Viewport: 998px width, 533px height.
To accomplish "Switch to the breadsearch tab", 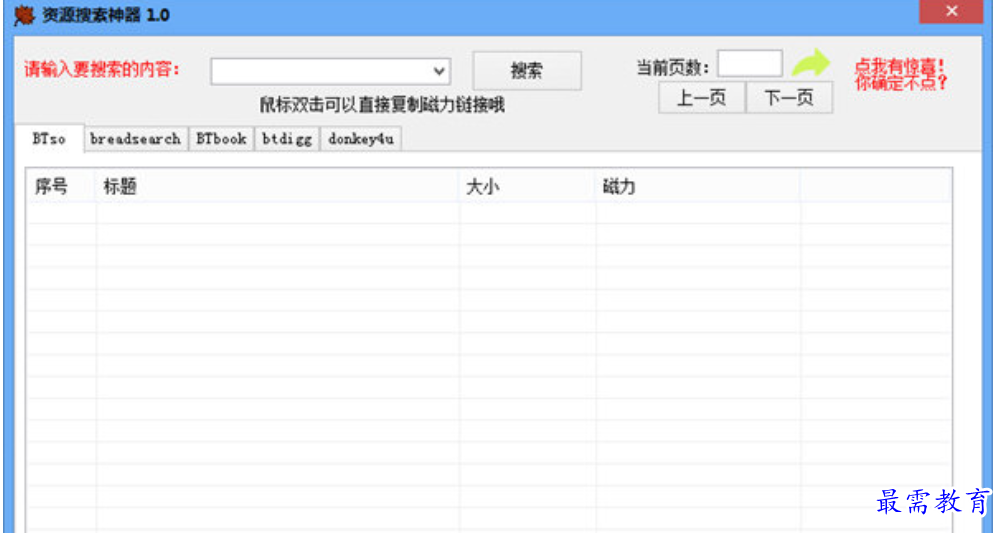I will click(x=136, y=139).
